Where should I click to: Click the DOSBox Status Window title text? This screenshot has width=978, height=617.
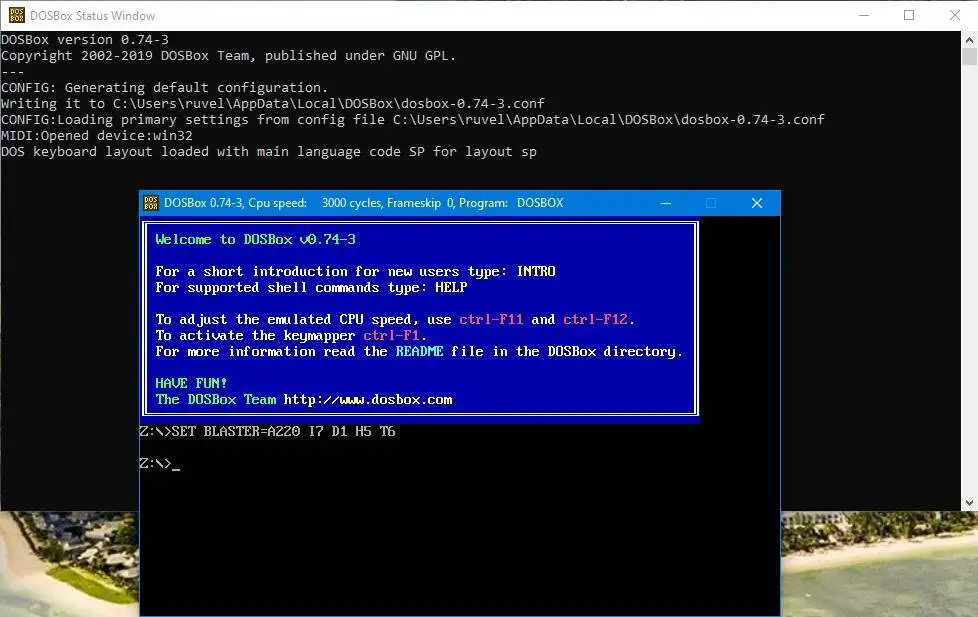pos(92,16)
